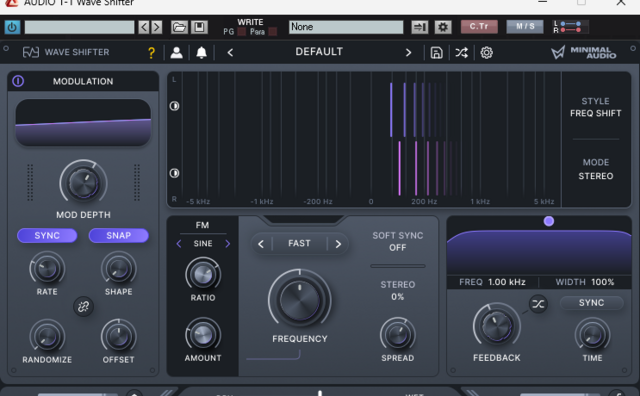The image size is (640, 396).
Task: Open the STYLE Freq Shift selector
Action: click(x=596, y=107)
